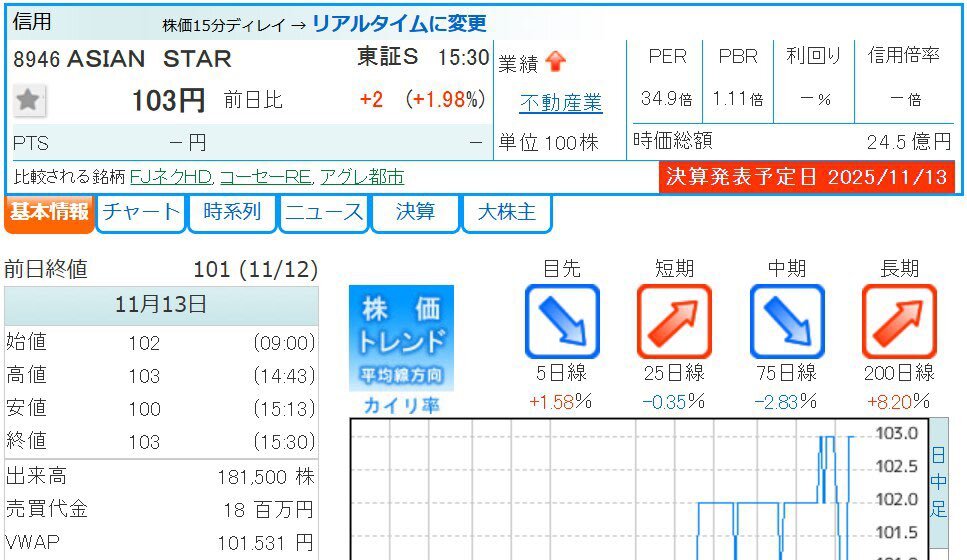Viewport: 967px width, 560px height.
Task: Click the 出来高 181,500 株 value
Action: 266,477
